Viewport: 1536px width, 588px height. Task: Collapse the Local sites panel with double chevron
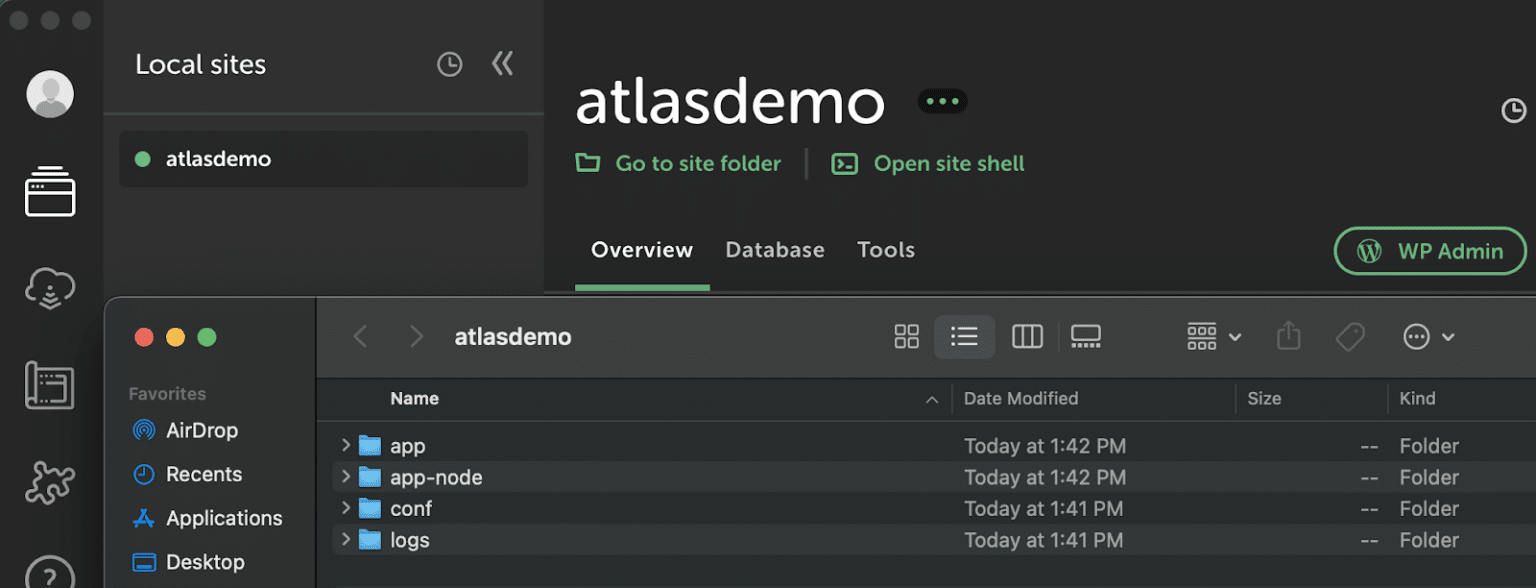[x=502, y=65]
